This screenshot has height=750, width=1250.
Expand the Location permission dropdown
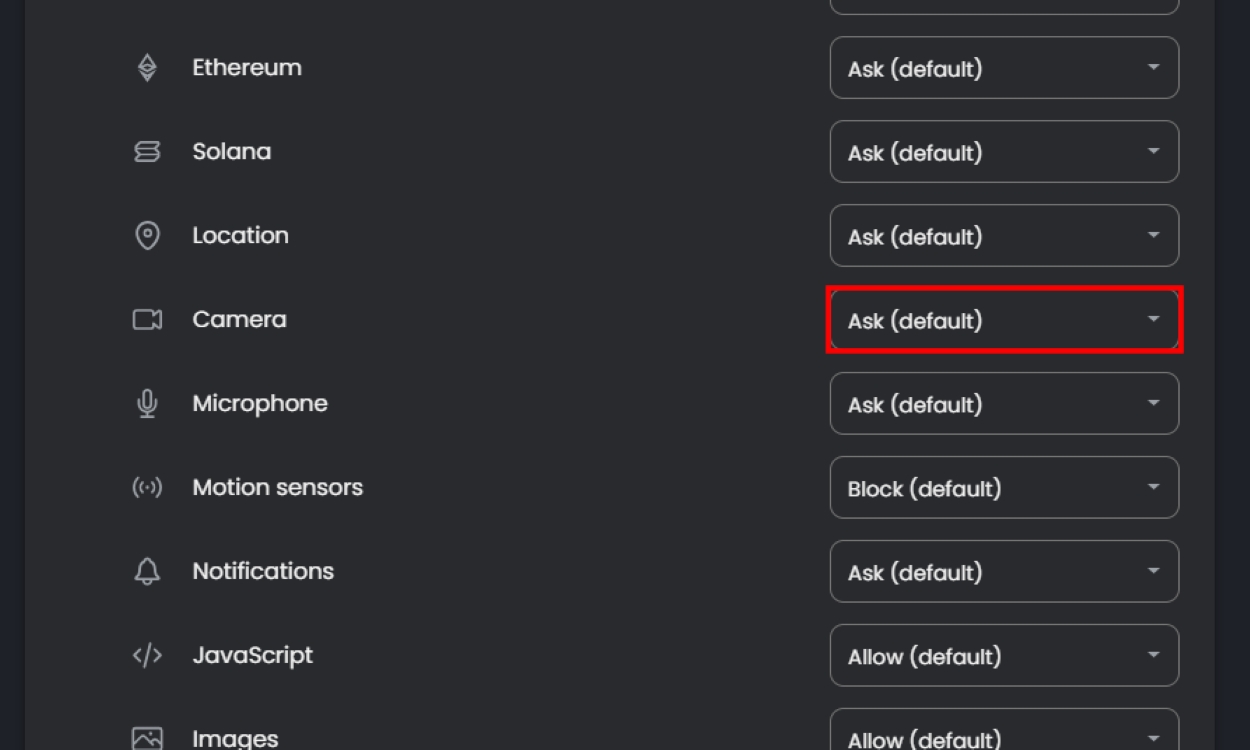[x=1004, y=236]
